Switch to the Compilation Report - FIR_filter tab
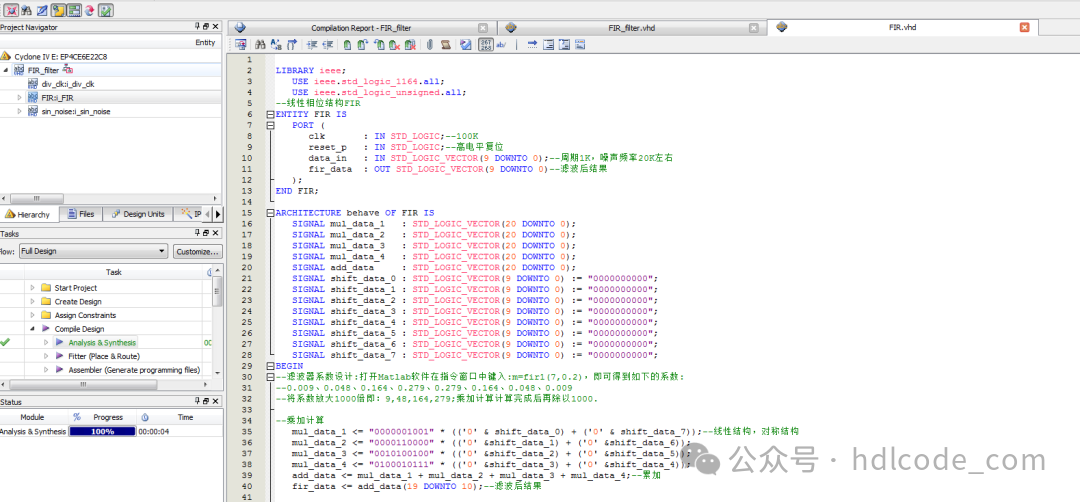Viewport: 1080px width, 502px height. pyautogui.click(x=361, y=28)
